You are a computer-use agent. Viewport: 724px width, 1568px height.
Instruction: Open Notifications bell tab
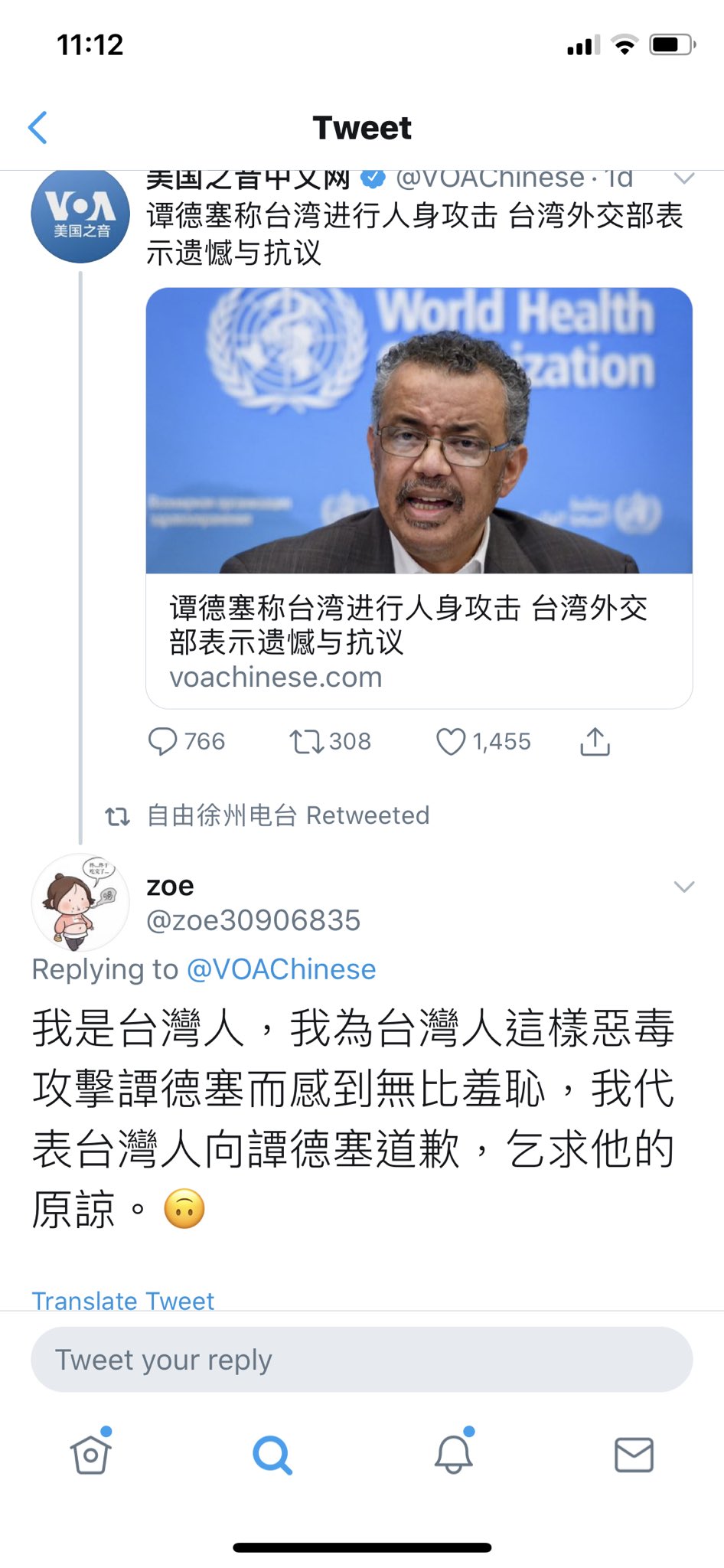point(454,1452)
